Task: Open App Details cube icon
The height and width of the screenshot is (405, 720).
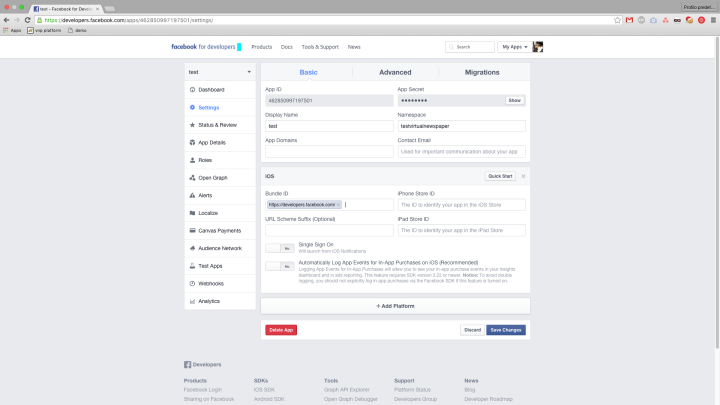Action: pyautogui.click(x=191, y=142)
